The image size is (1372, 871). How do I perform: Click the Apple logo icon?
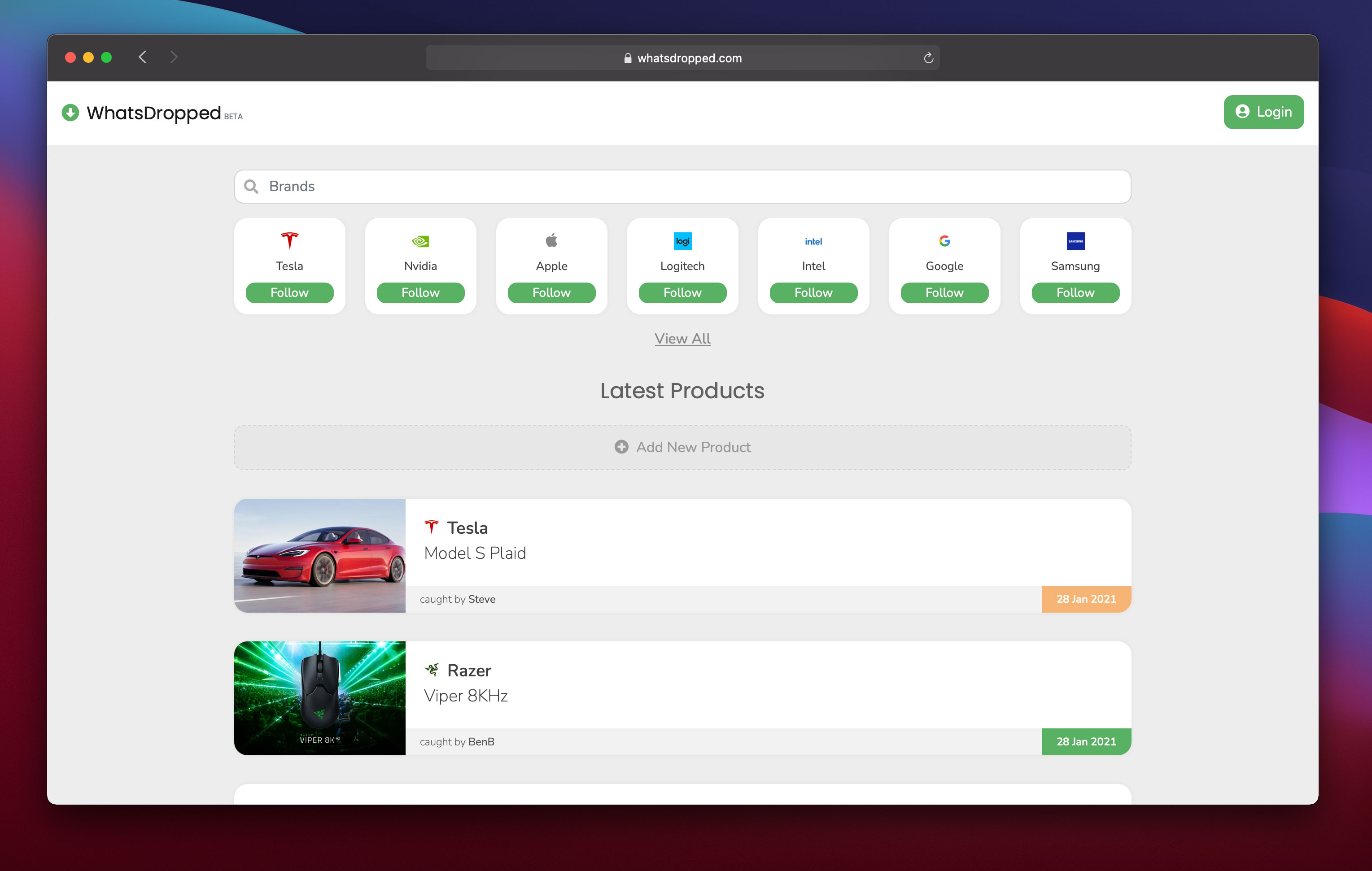click(551, 240)
